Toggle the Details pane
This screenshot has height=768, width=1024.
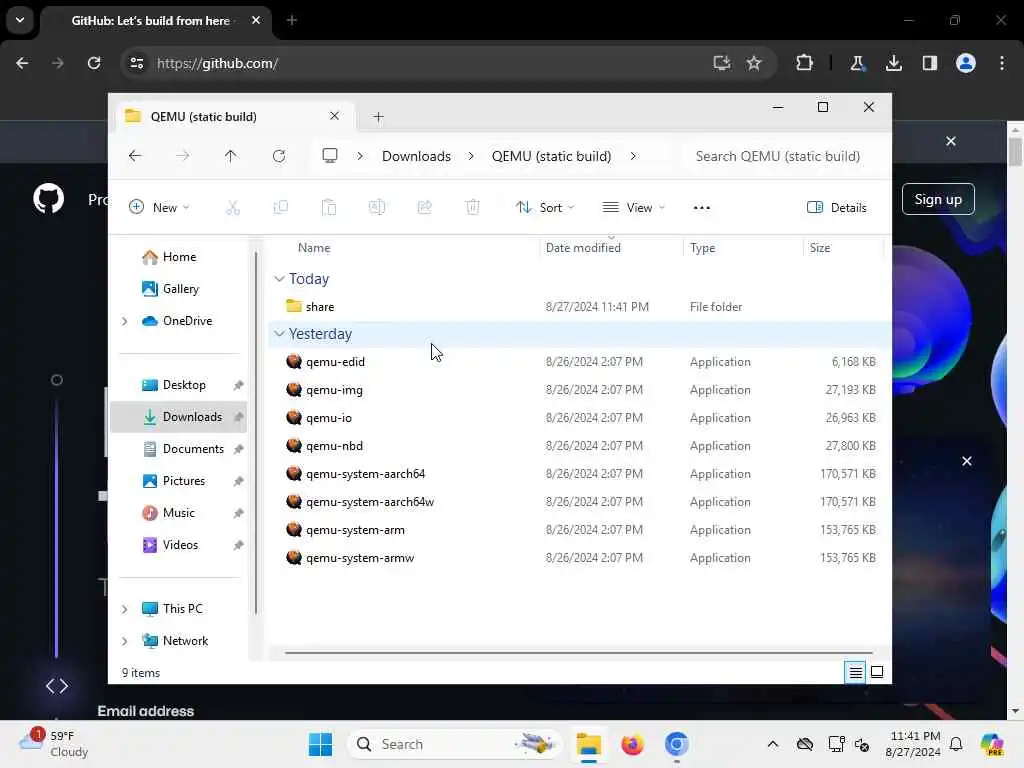pyautogui.click(x=837, y=208)
